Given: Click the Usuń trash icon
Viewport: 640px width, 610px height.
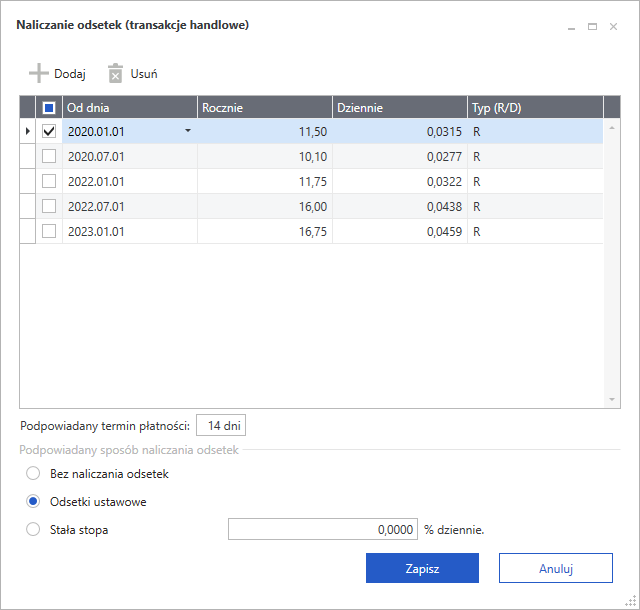Looking at the screenshot, I should (x=115, y=73).
